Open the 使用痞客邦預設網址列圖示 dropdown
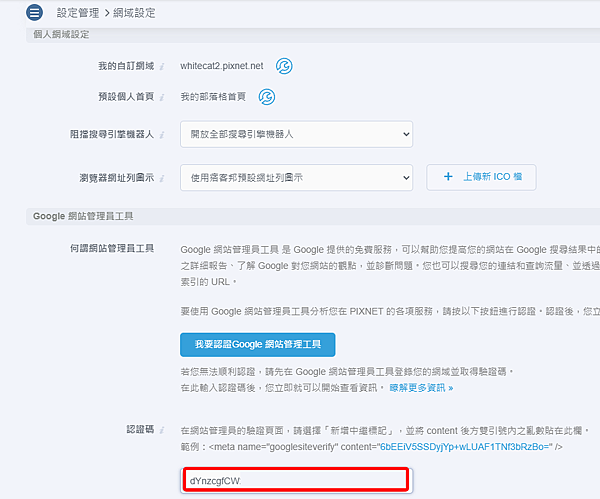The width and height of the screenshot is (600, 499). 296,178
